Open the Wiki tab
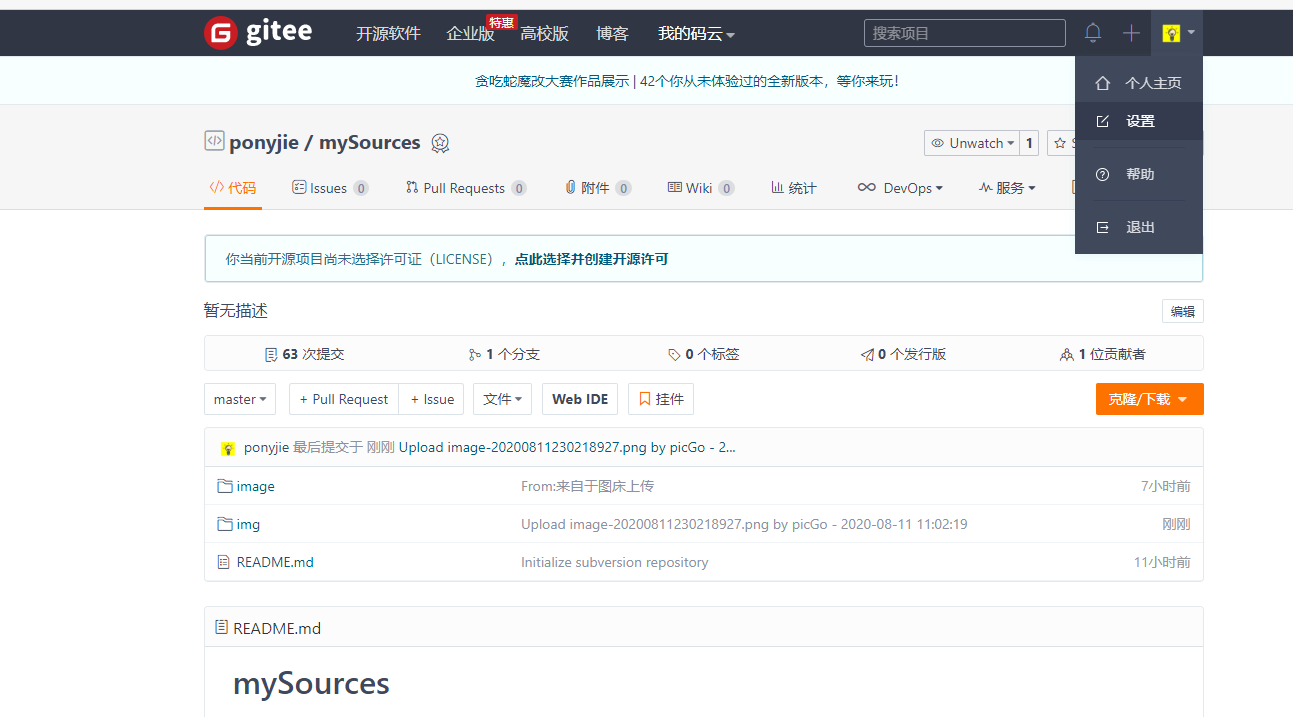 701,188
